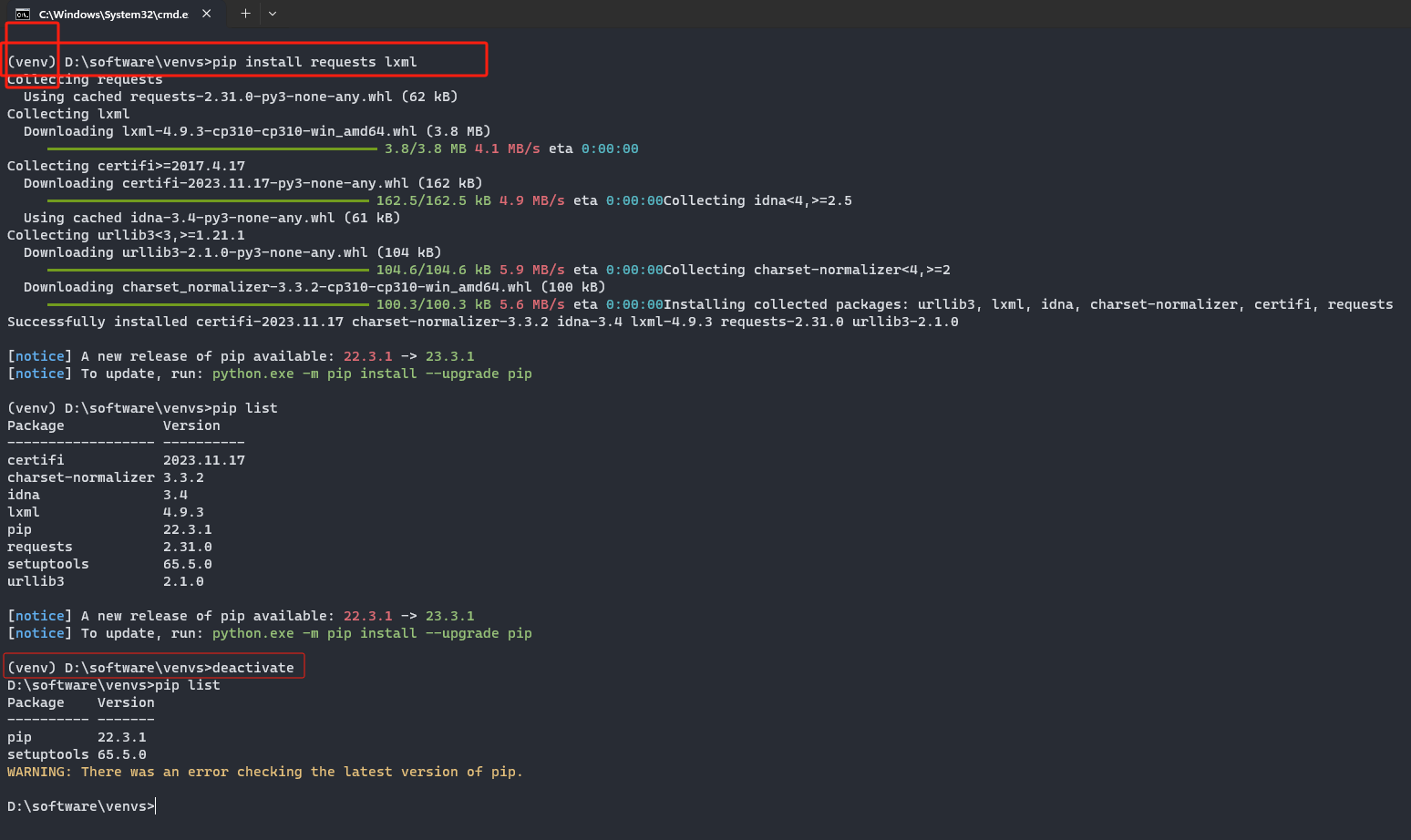Click 'Collecting urllib3<3,>=1.21.1' line

(x=126, y=235)
